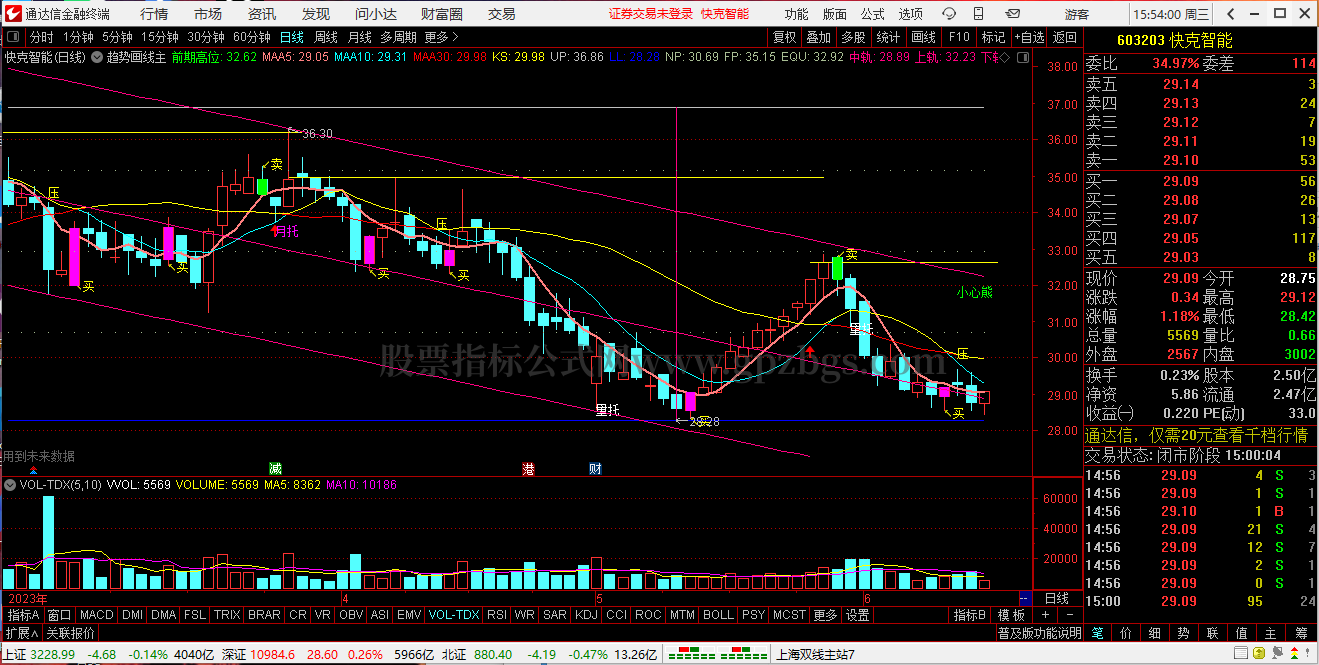Open the 模板 template menu
Screen dimensions: 1319x665
(x=1012, y=615)
